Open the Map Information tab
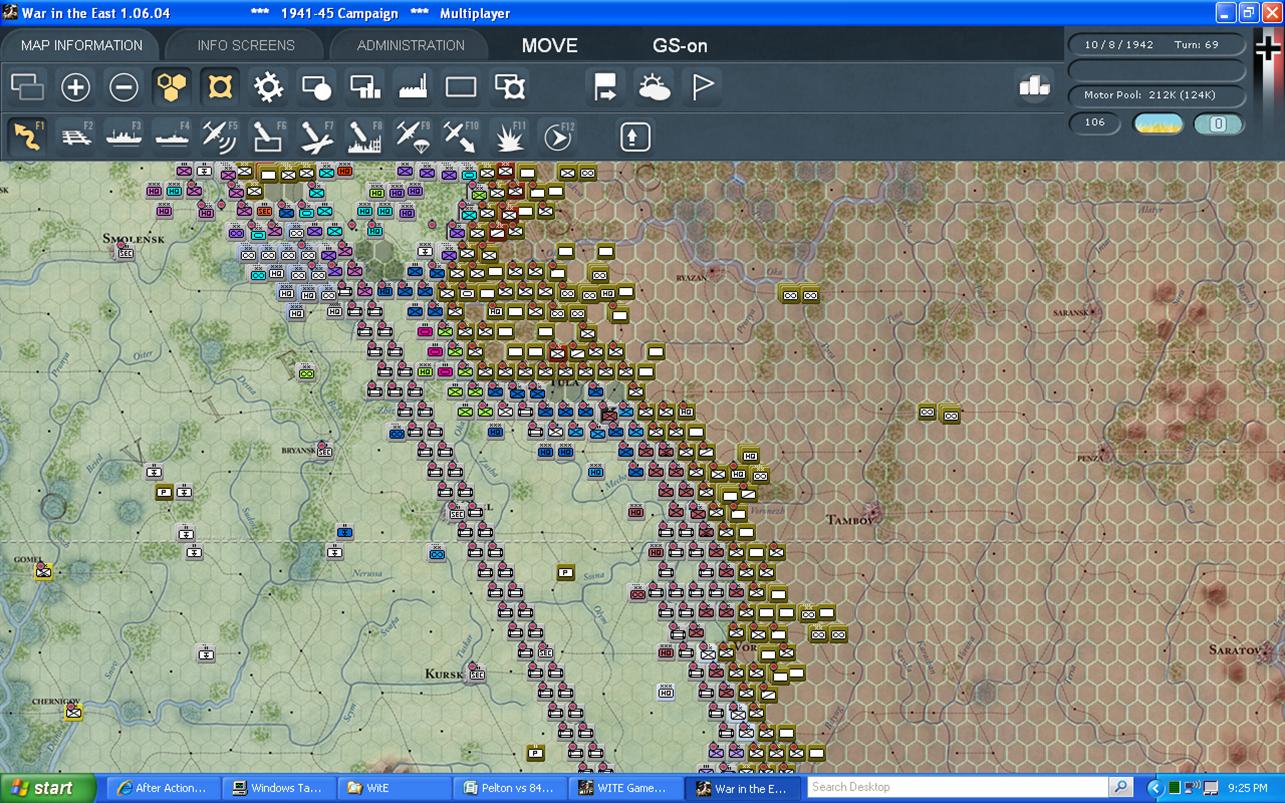 click(81, 45)
